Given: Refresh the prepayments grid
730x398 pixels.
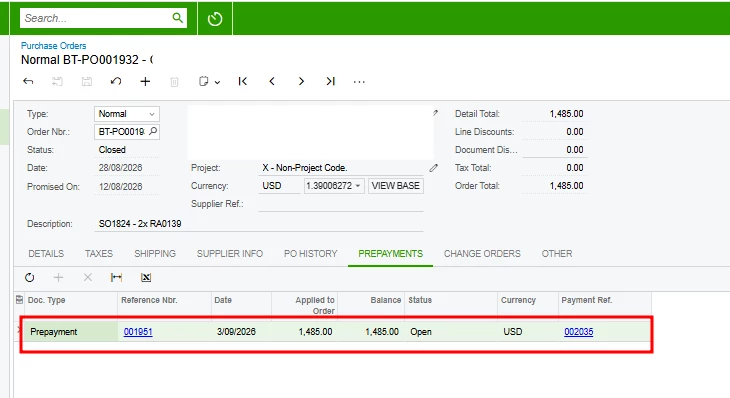Looking at the screenshot, I should 29,277.
